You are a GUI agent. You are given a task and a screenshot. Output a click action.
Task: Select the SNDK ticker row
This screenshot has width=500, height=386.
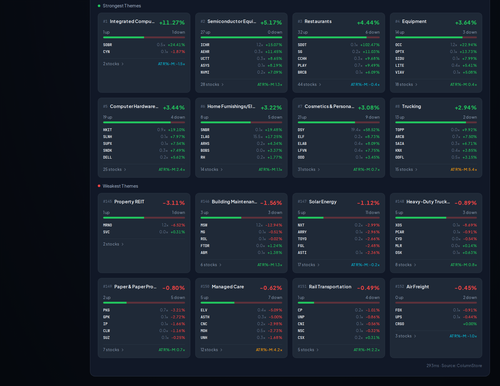pyautogui.click(x=144, y=150)
